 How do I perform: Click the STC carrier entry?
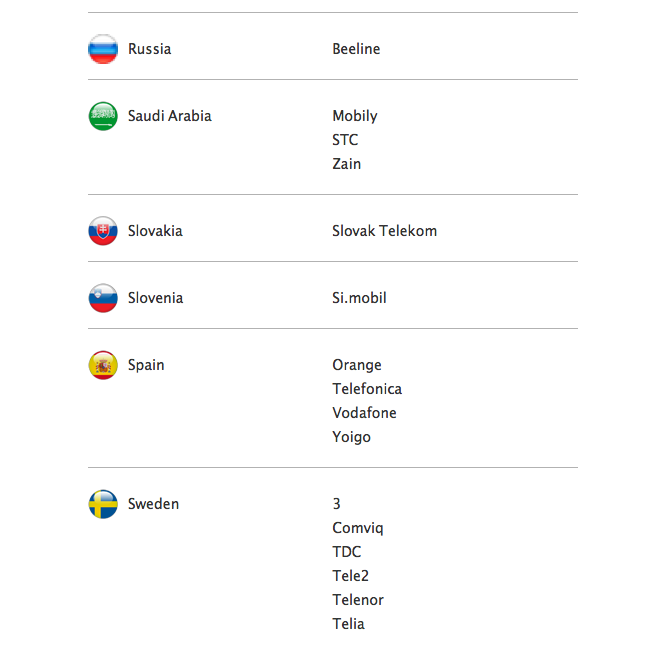[345, 140]
